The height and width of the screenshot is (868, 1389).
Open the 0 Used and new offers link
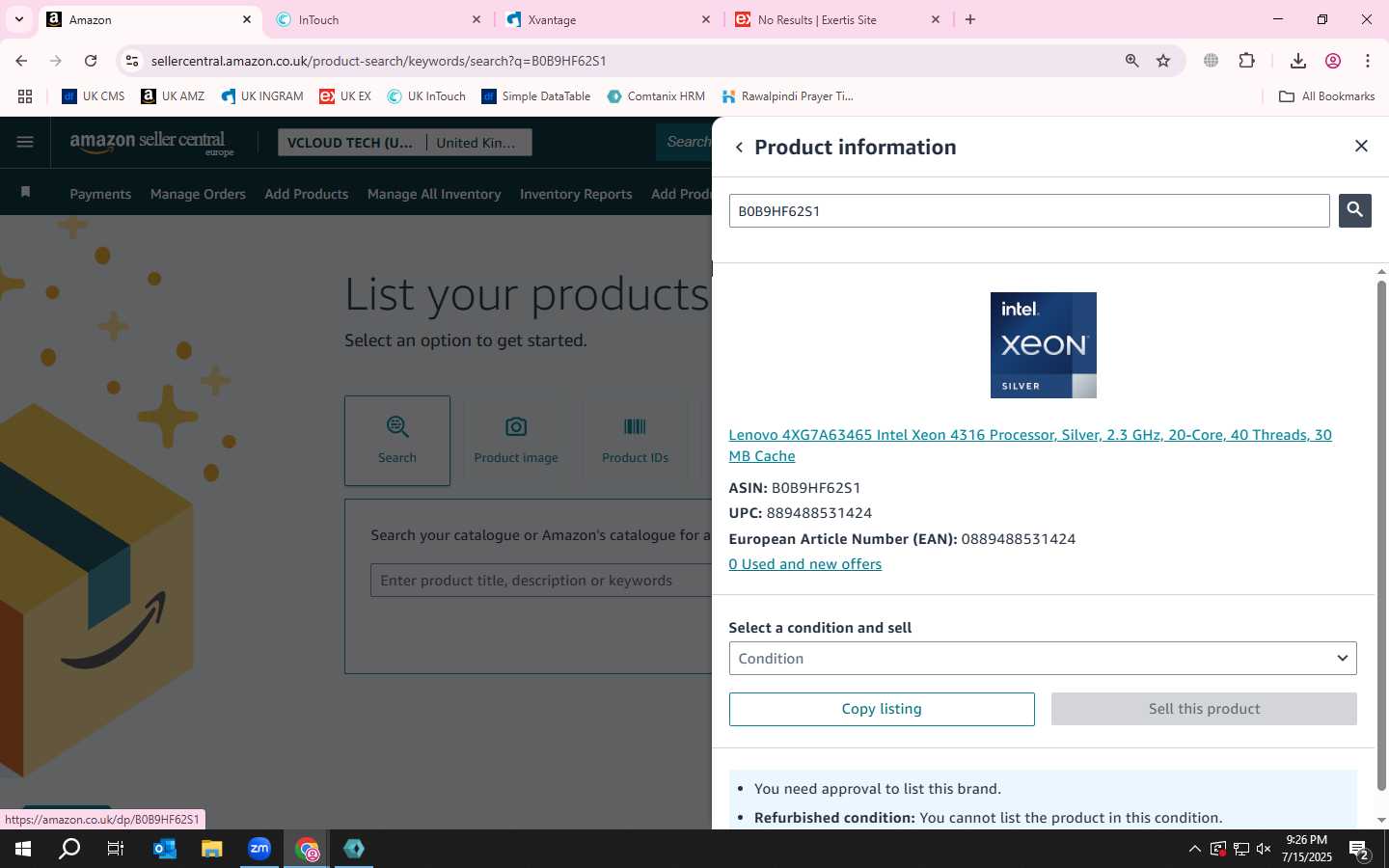click(805, 564)
